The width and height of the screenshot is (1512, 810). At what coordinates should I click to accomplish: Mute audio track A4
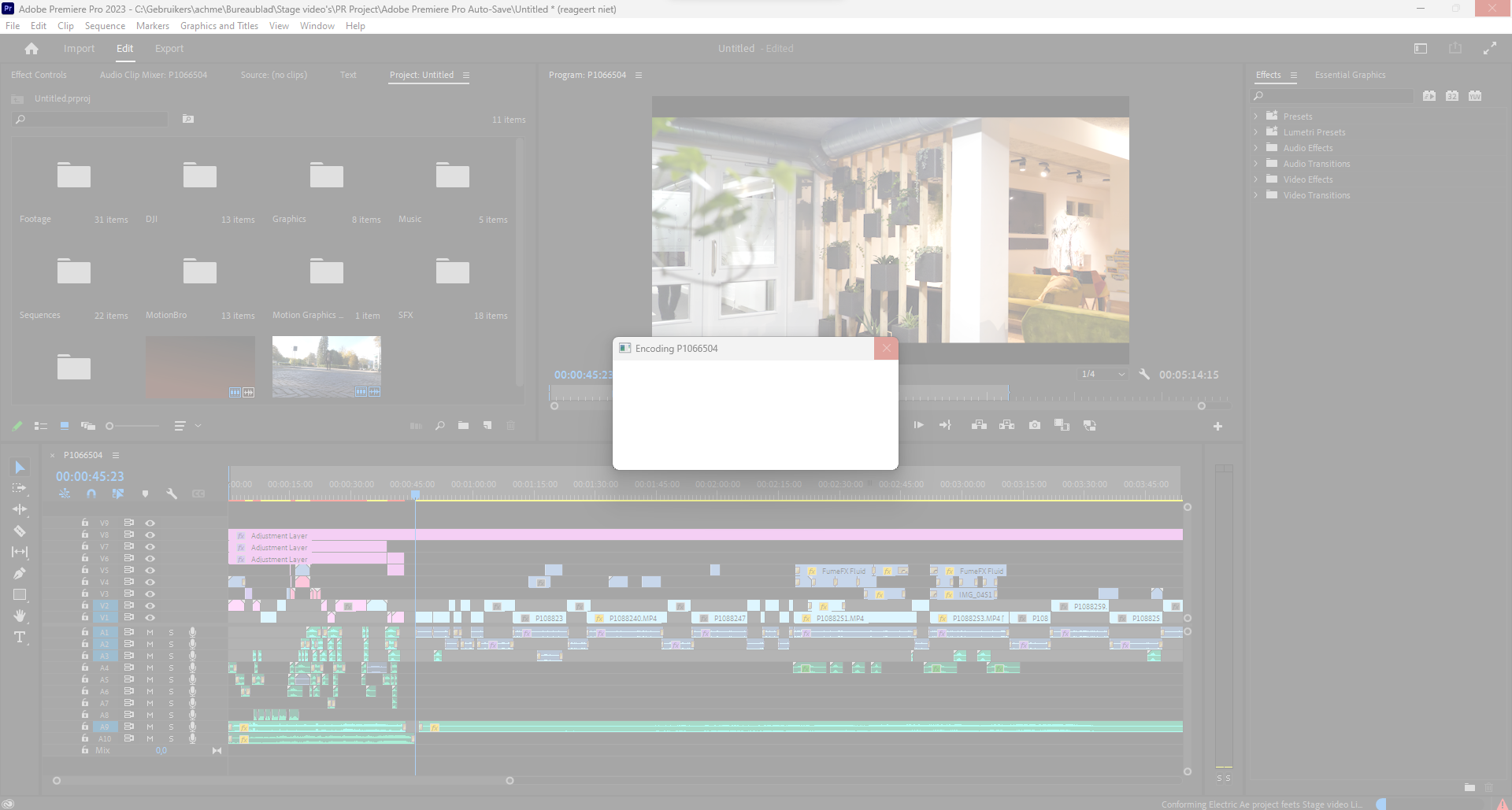[150, 668]
